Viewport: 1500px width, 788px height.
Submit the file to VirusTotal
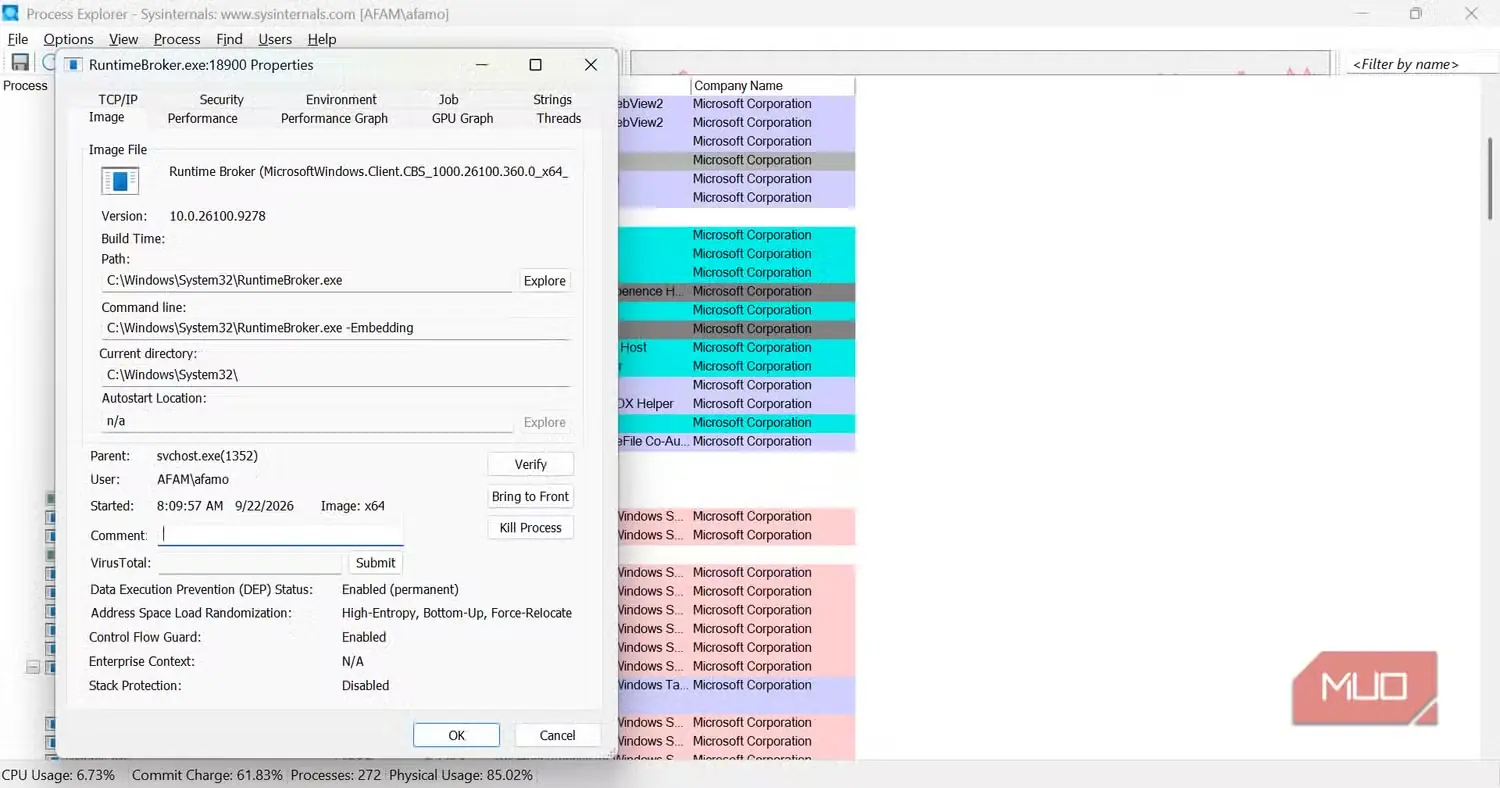[x=376, y=562]
